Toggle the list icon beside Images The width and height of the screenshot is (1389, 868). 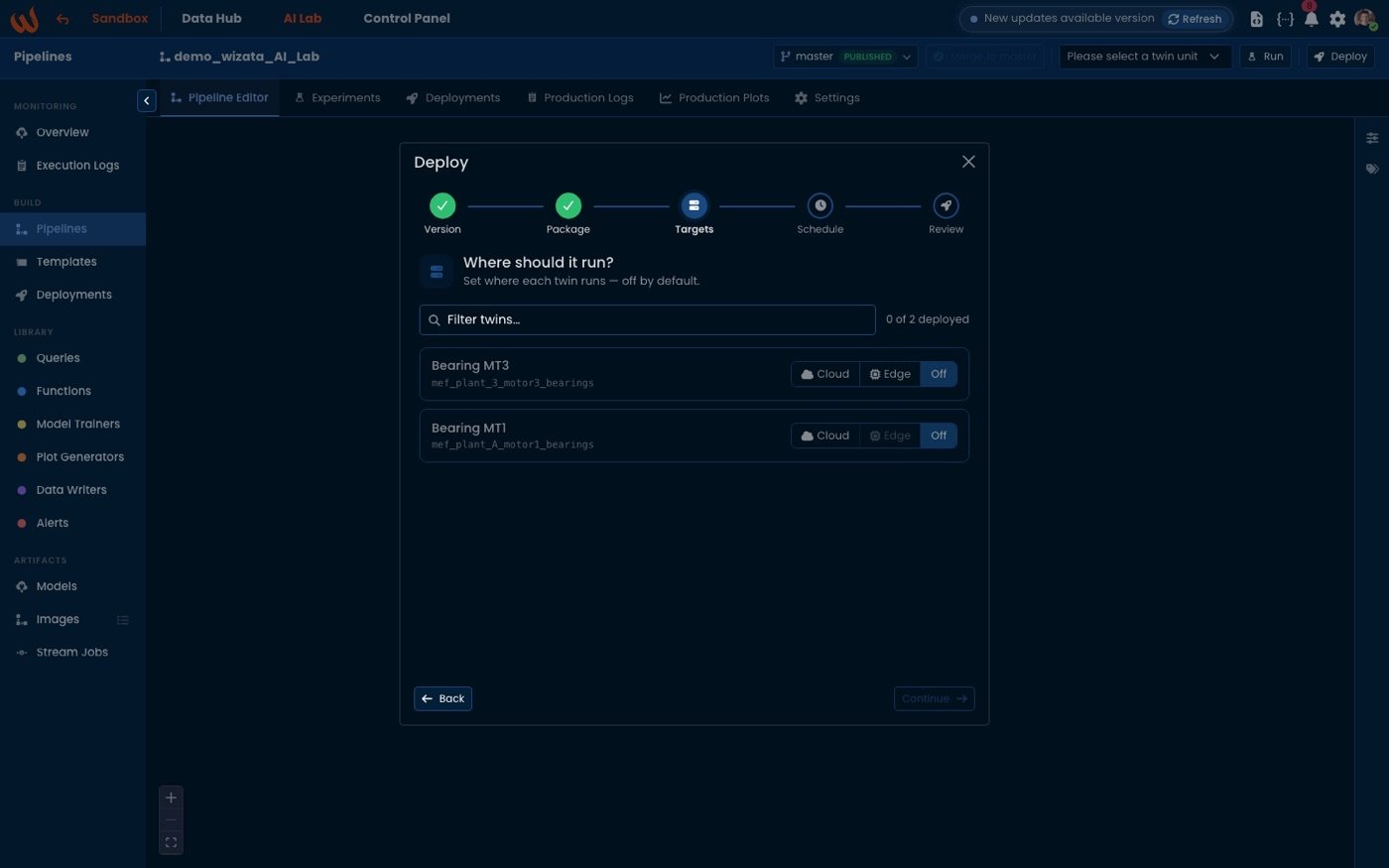[x=123, y=620]
